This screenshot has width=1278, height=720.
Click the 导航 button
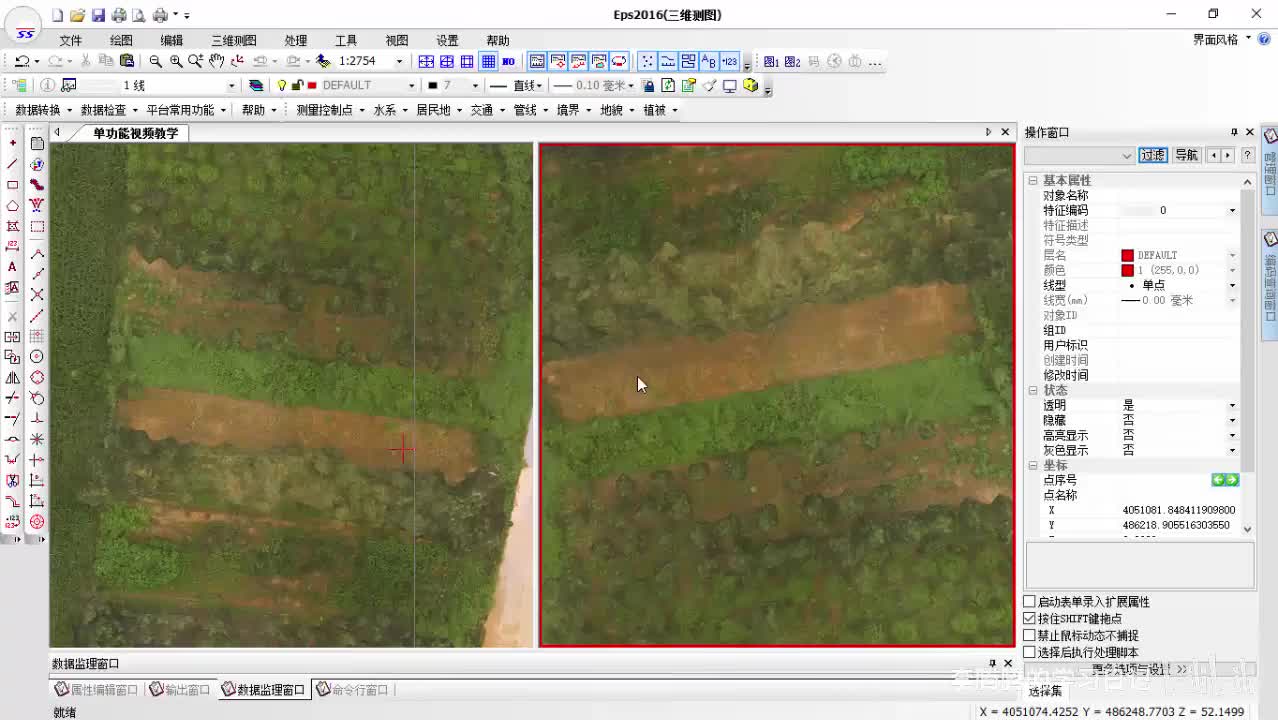[x=1186, y=155]
